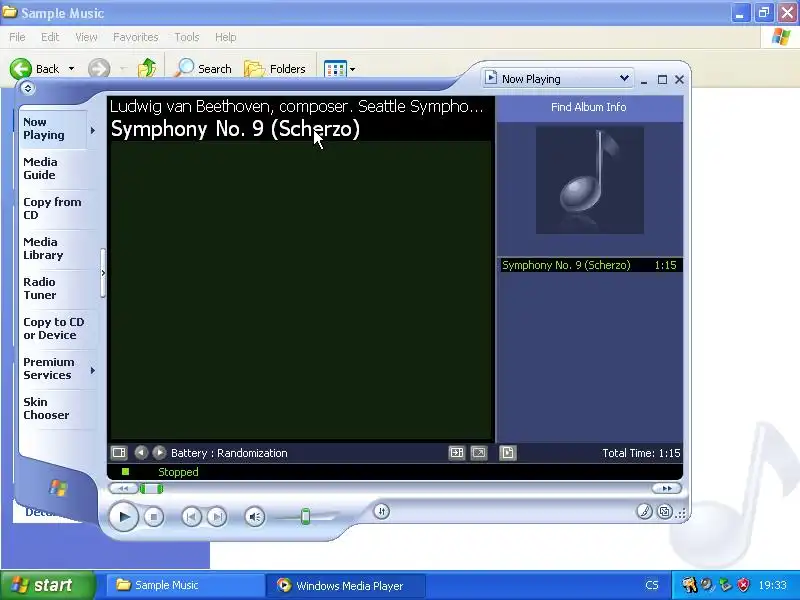Open visualization options menu icon
The image size is (800, 600).
pyautogui.click(x=119, y=453)
